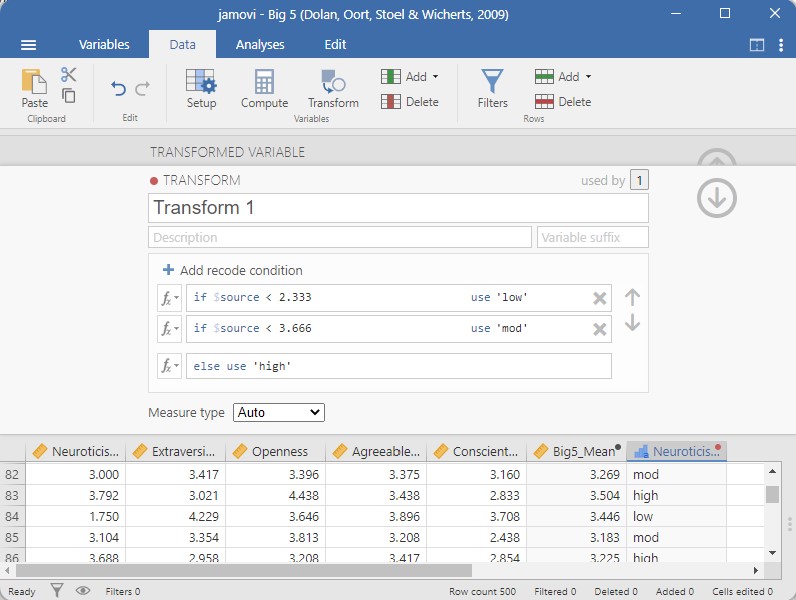The height and width of the screenshot is (600, 796).
Task: Click Add recode condition
Action: click(233, 270)
